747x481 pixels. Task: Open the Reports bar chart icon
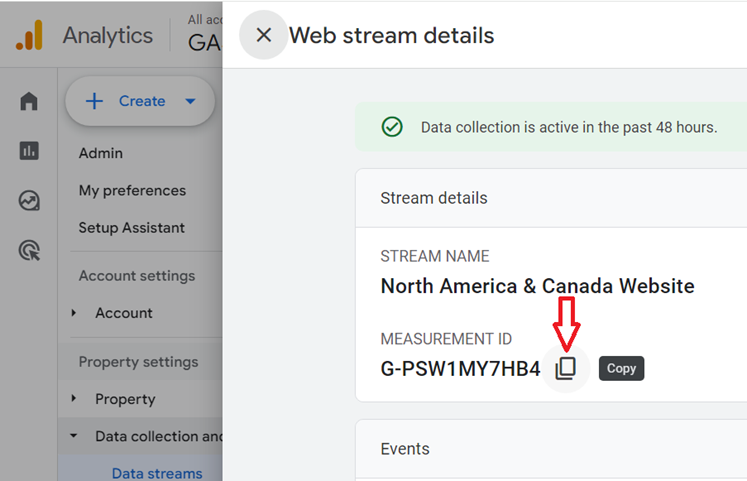pyautogui.click(x=29, y=150)
